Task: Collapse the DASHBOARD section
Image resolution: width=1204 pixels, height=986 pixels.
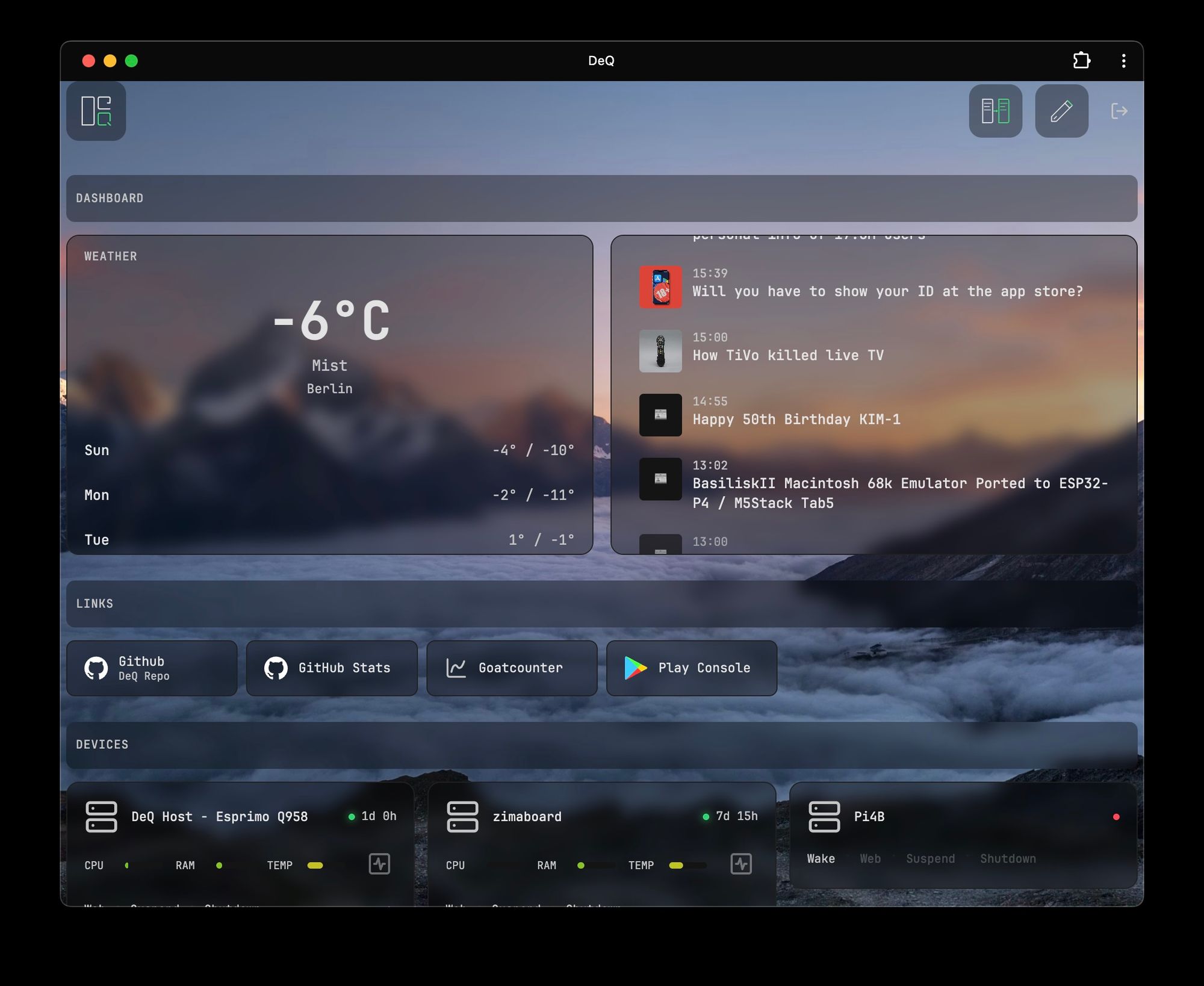Action: coord(110,199)
